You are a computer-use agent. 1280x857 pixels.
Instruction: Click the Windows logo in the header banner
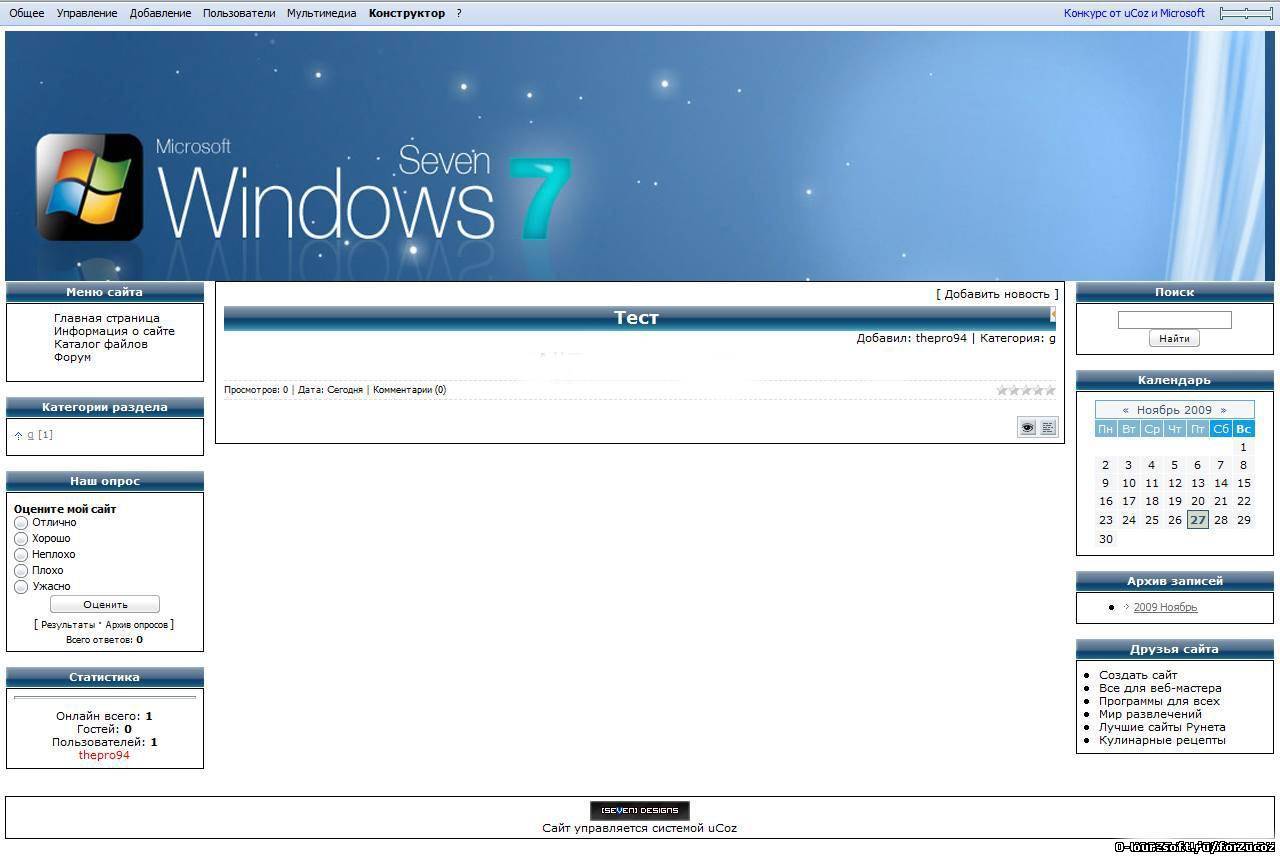[90, 187]
